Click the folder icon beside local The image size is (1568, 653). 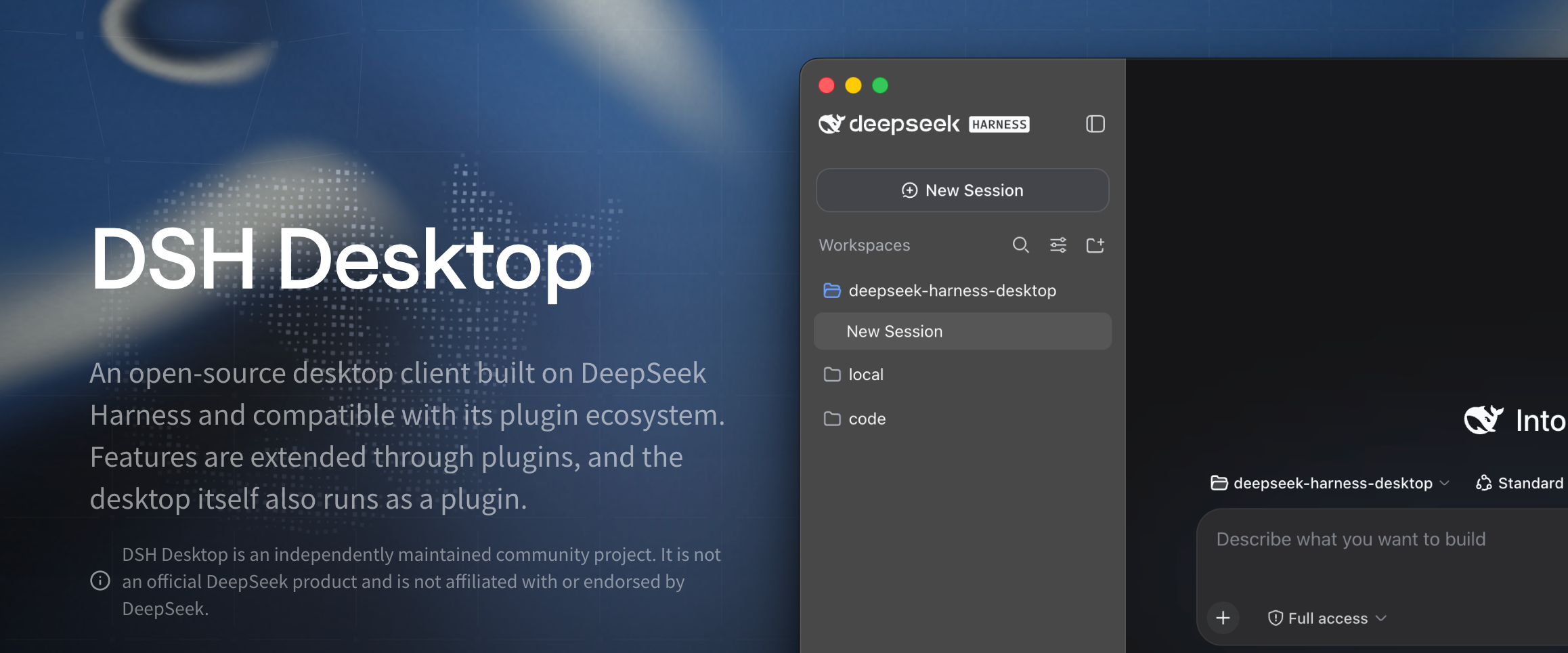tap(832, 375)
